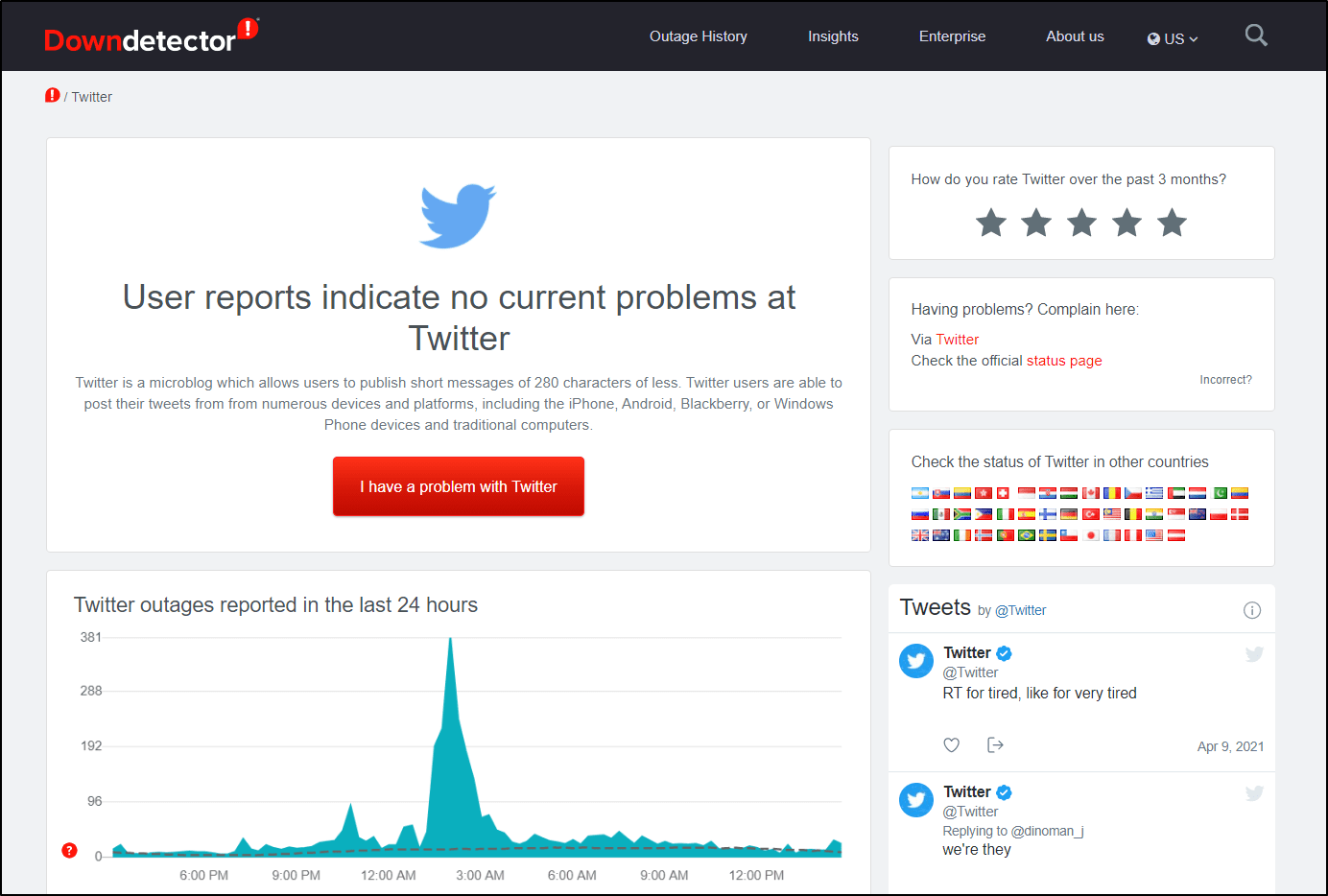Rate Twitter two stars
This screenshot has height=896, width=1328.
pos(1036,223)
